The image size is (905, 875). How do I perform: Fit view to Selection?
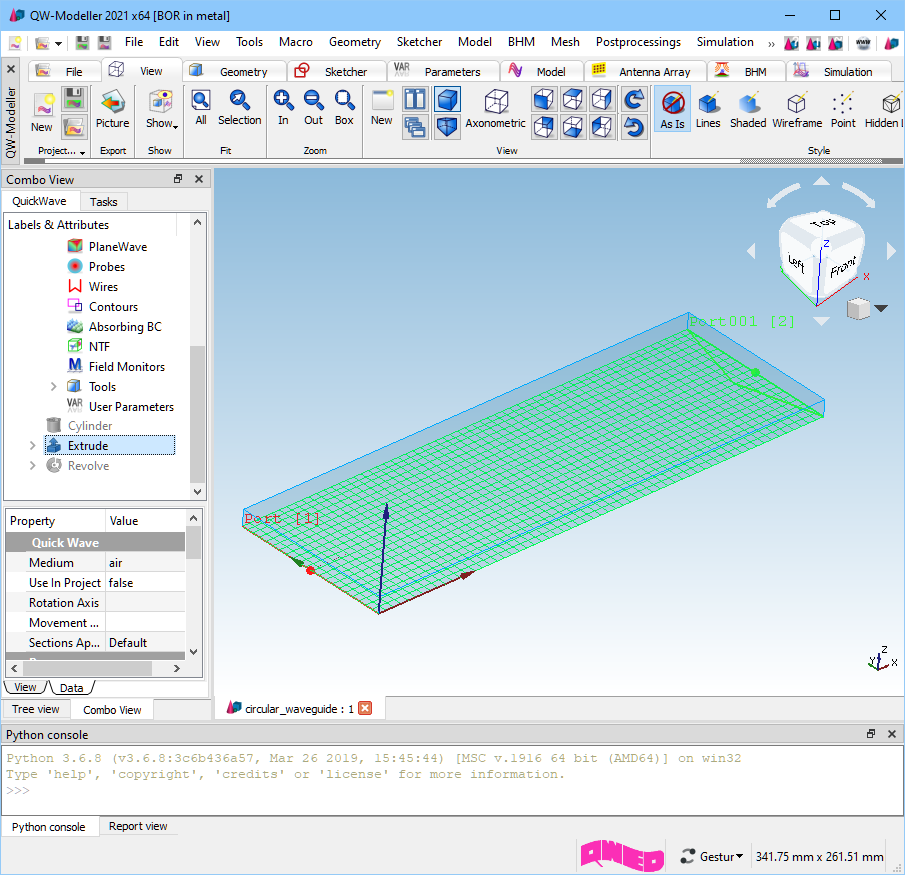click(x=240, y=108)
